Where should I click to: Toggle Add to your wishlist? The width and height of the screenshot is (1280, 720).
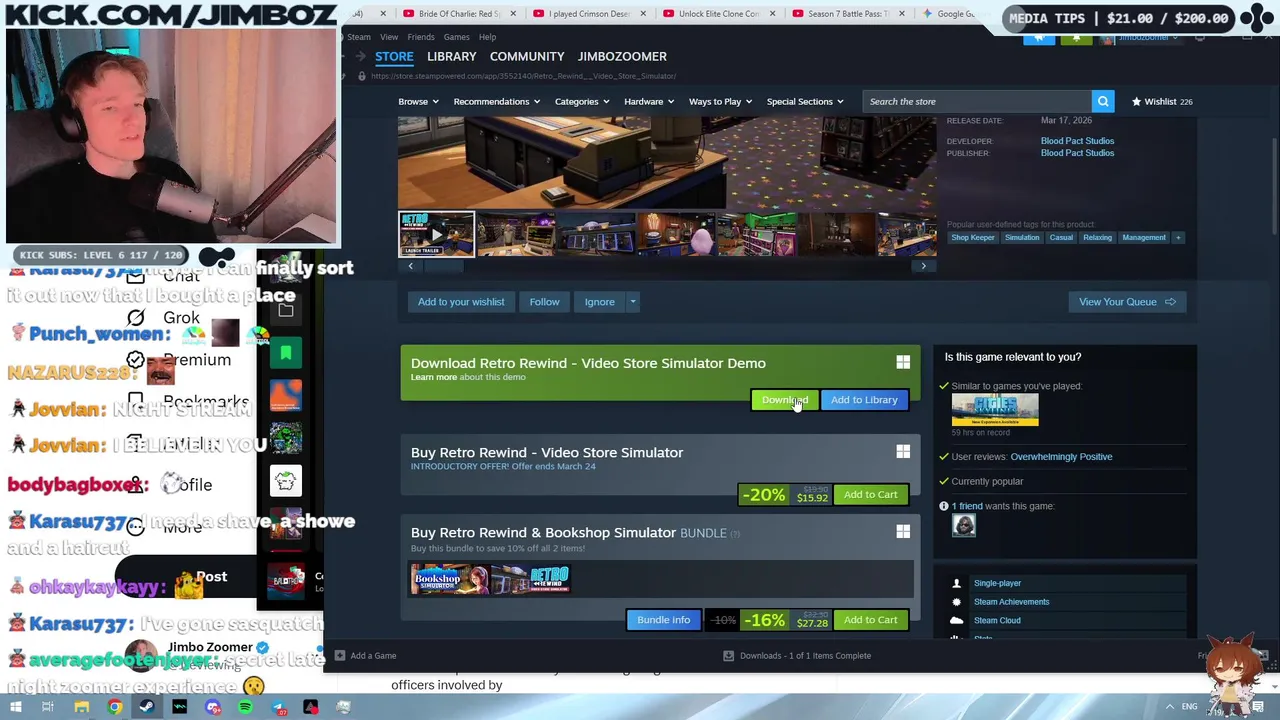click(x=461, y=302)
